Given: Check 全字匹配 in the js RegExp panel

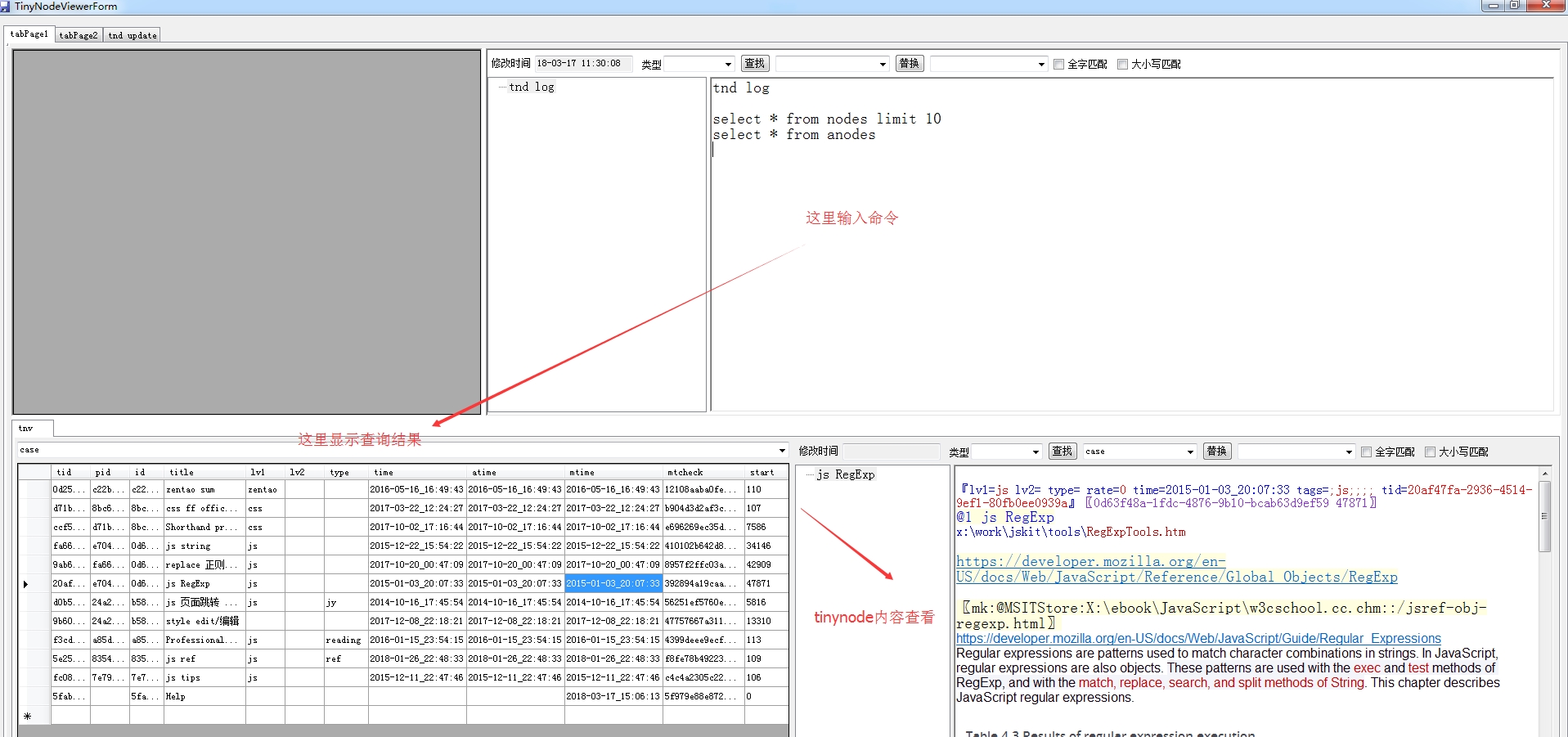Looking at the screenshot, I should coord(1366,452).
